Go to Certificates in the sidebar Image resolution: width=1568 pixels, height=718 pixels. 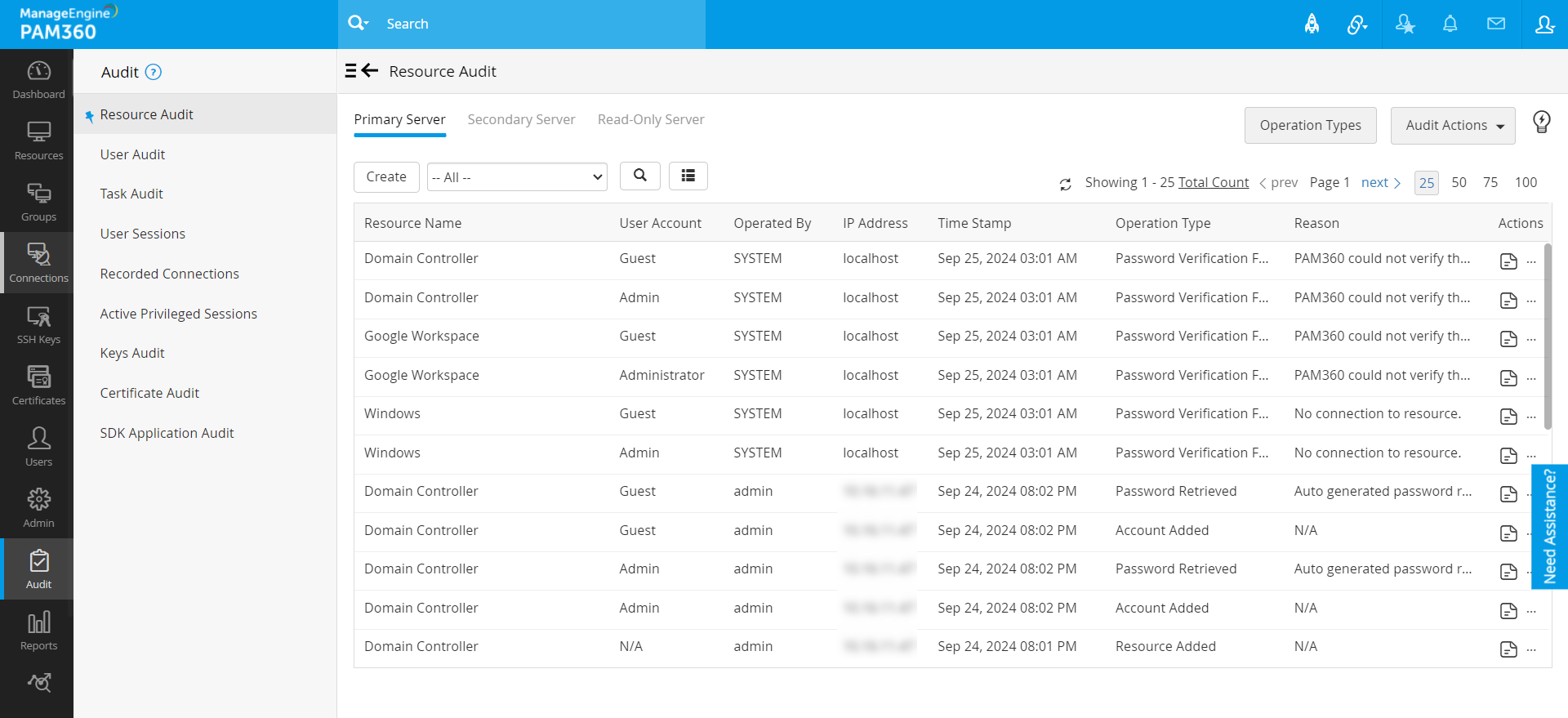tap(38, 386)
